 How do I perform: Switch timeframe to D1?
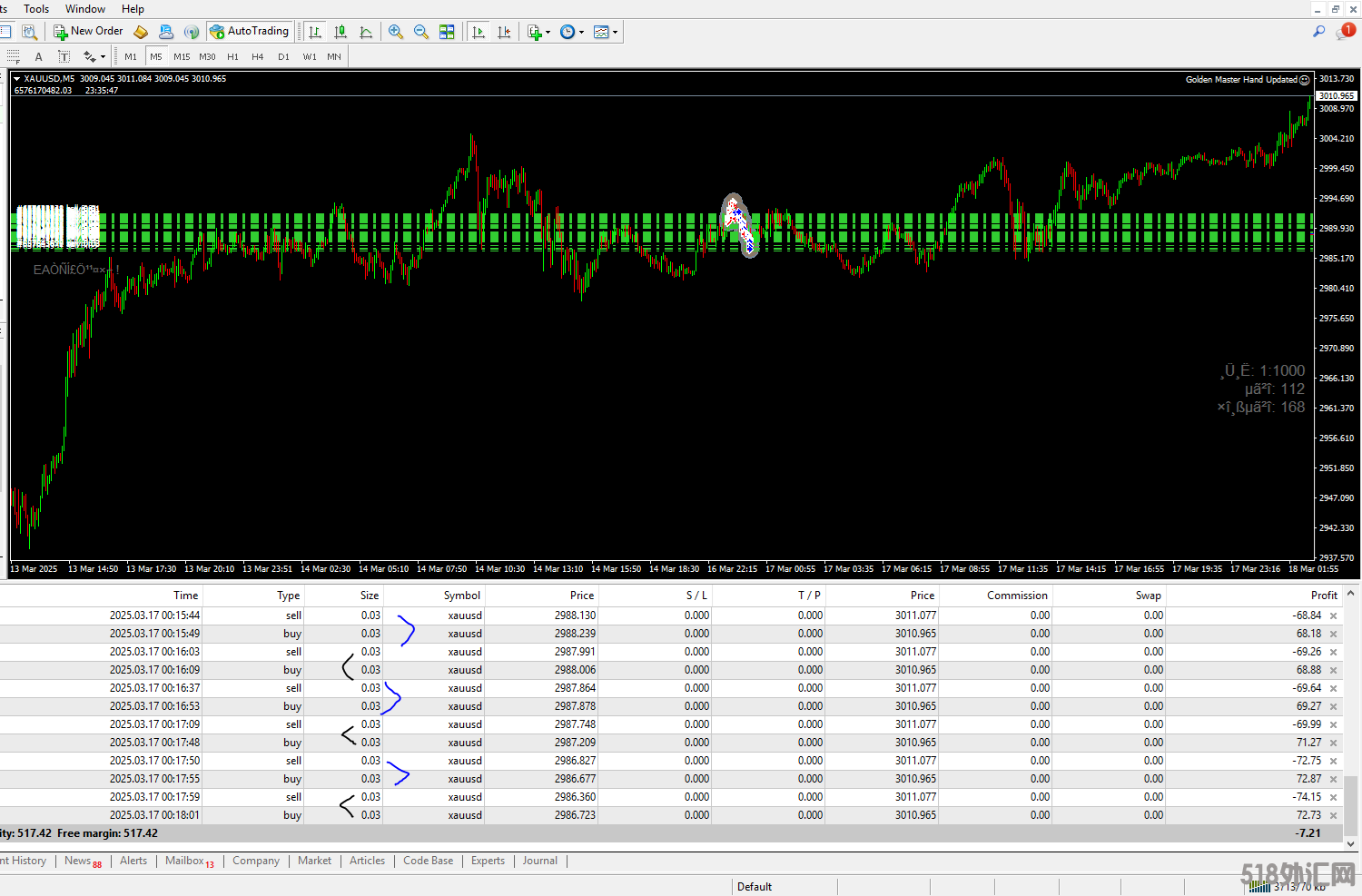tap(283, 56)
